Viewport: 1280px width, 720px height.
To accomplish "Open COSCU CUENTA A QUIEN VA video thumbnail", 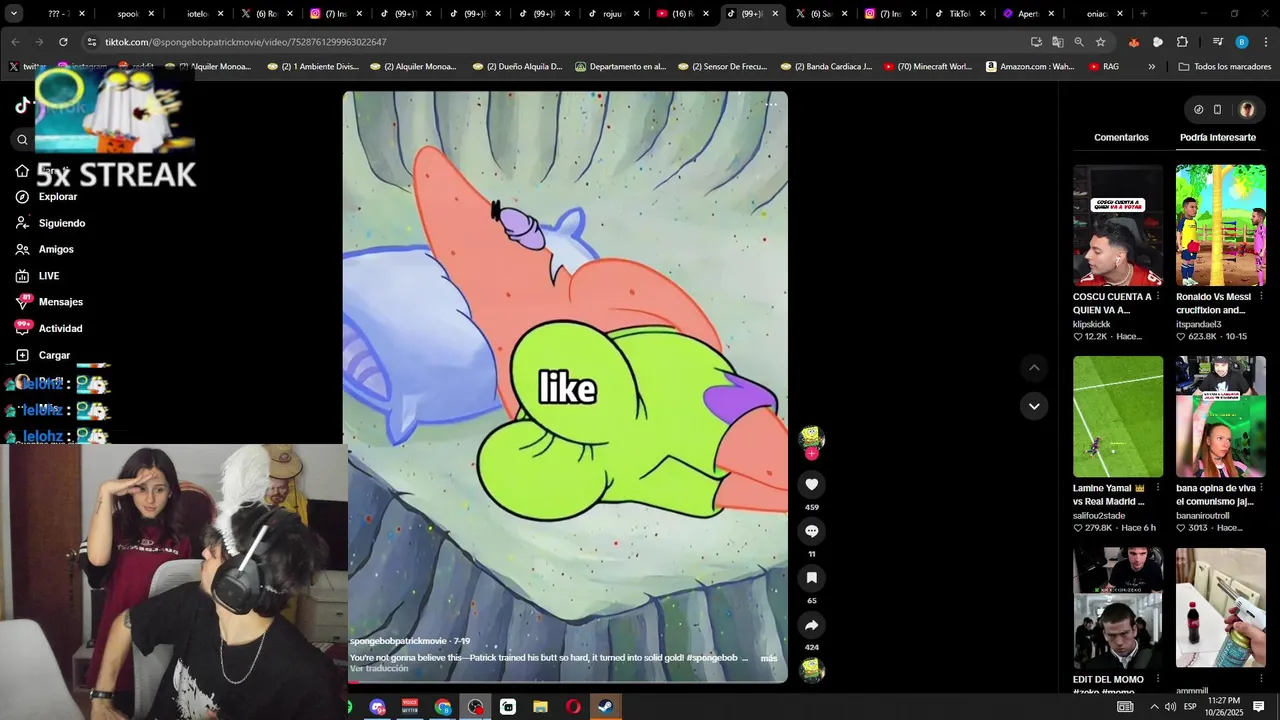I will (1118, 225).
